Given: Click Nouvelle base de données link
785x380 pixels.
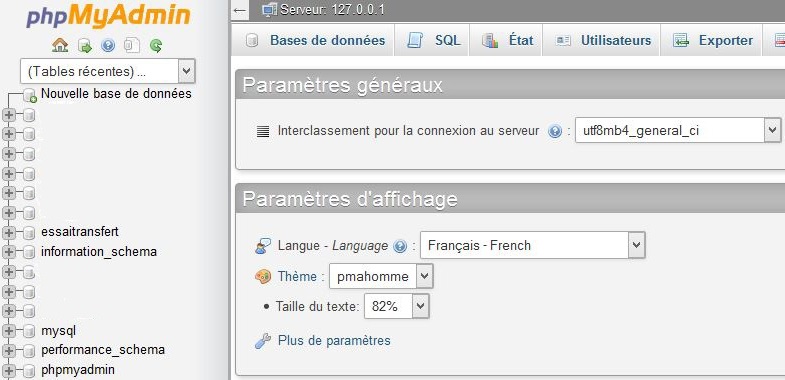Looking at the screenshot, I should click(x=116, y=94).
